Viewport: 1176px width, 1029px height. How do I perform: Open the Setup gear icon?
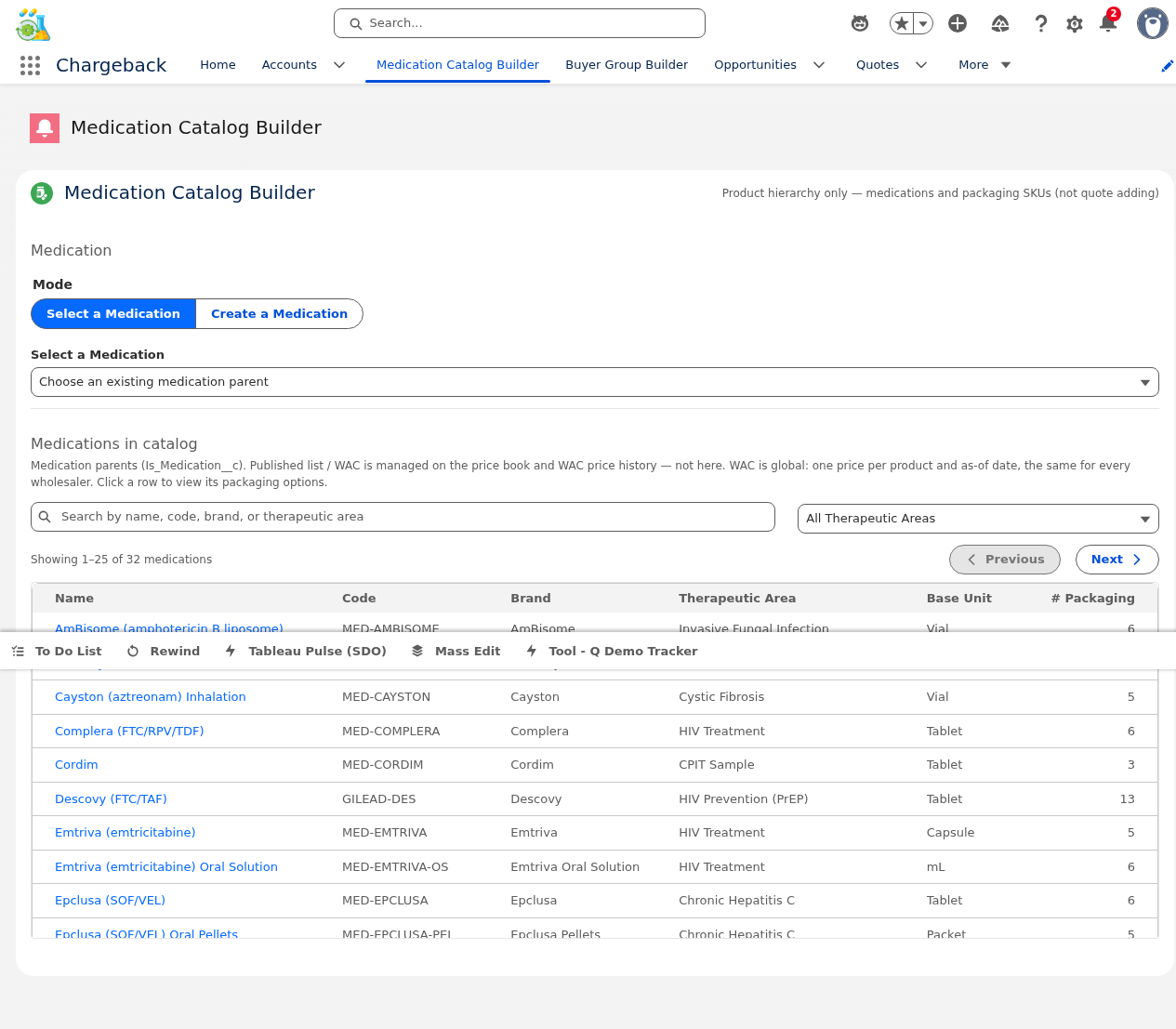coord(1075,23)
